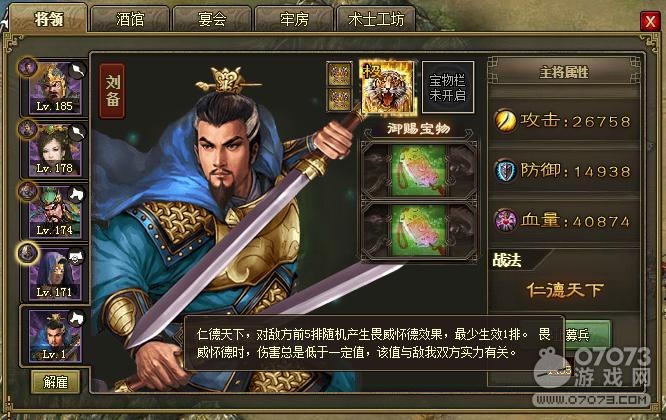Screen dimensions: 666x420
Task: Select the Lv. 1 刘备 portrait
Action: [55, 336]
